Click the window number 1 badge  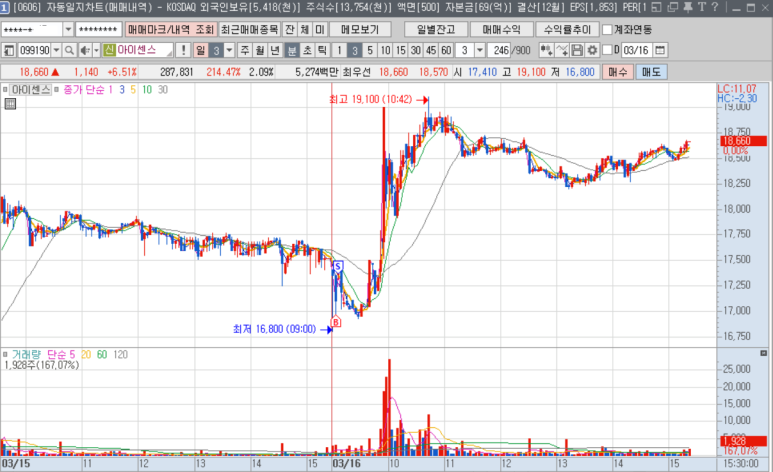[x=4, y=7]
